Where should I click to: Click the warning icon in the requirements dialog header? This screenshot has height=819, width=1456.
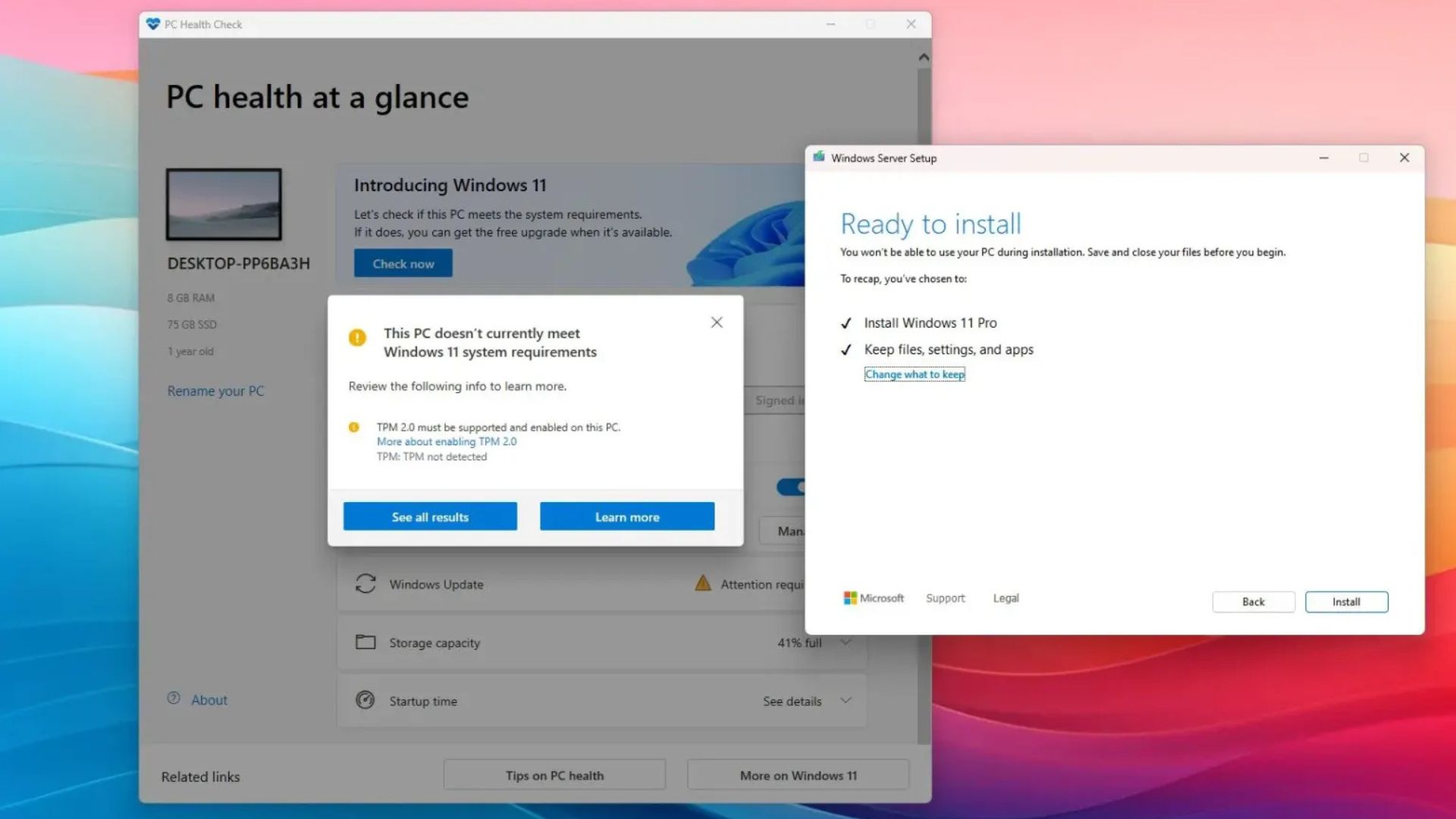click(357, 338)
